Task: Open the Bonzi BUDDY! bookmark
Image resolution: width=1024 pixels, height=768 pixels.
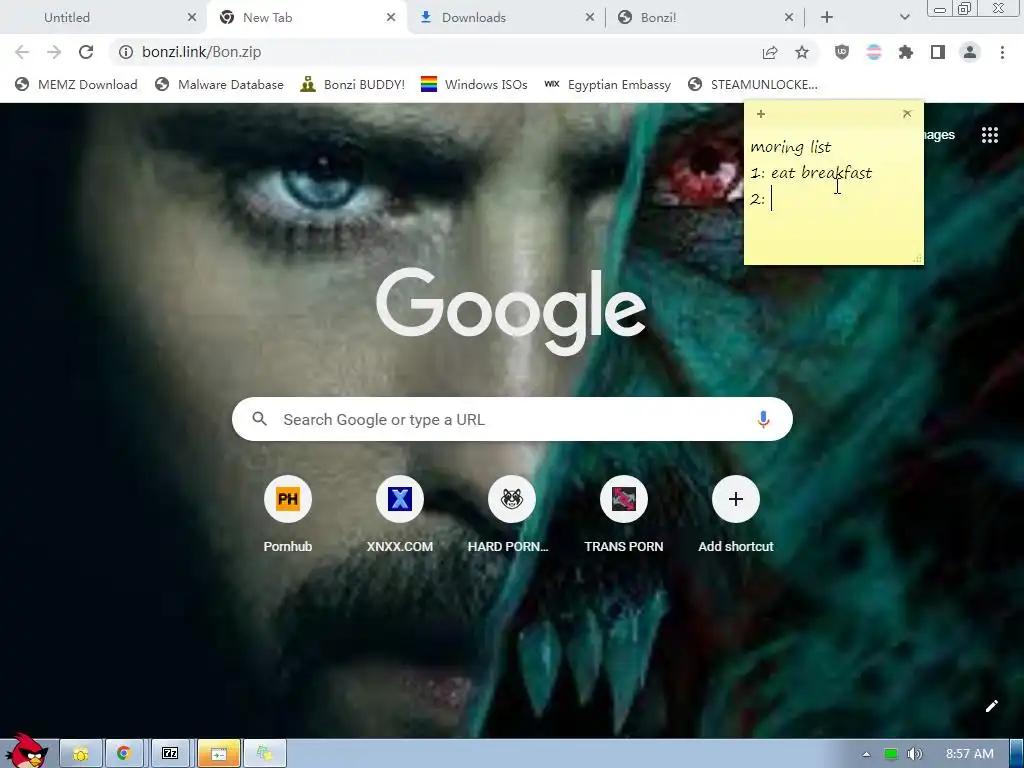Action: 353,84
